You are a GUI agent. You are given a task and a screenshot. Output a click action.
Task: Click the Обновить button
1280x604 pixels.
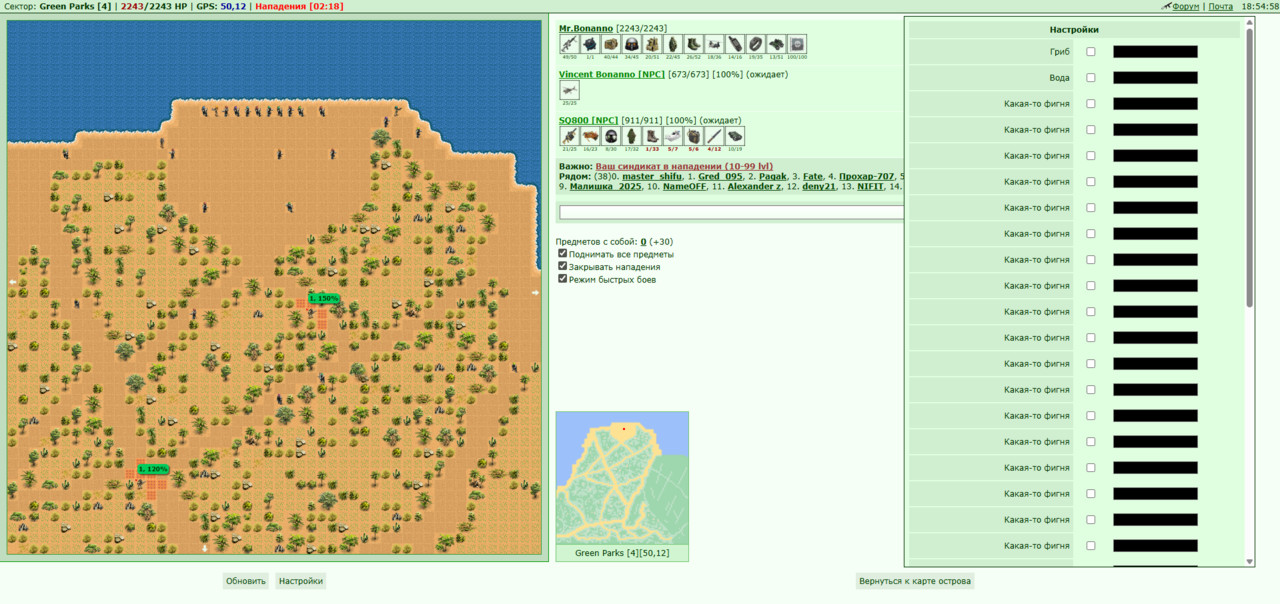246,581
